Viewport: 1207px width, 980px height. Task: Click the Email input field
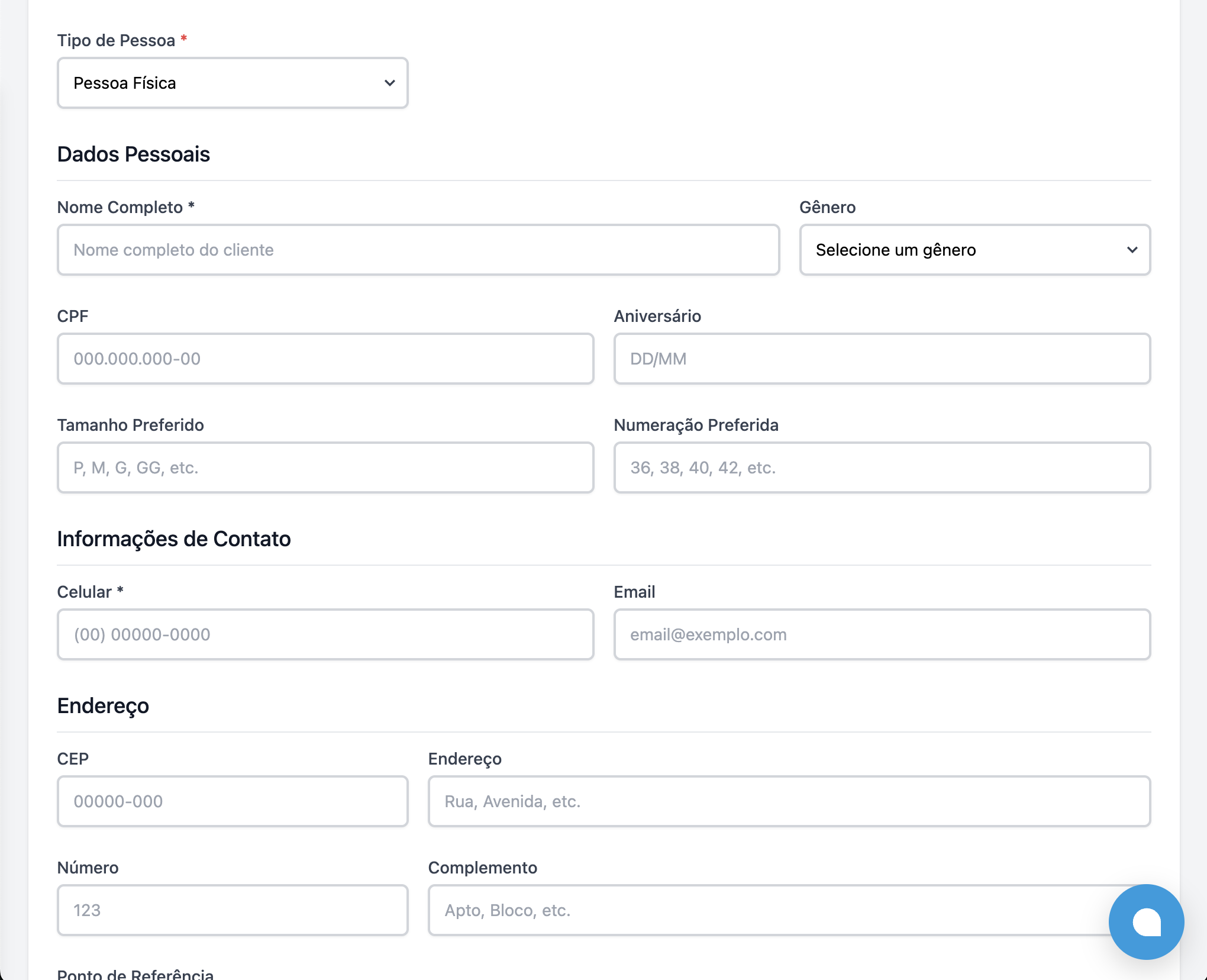pyautogui.click(x=882, y=634)
